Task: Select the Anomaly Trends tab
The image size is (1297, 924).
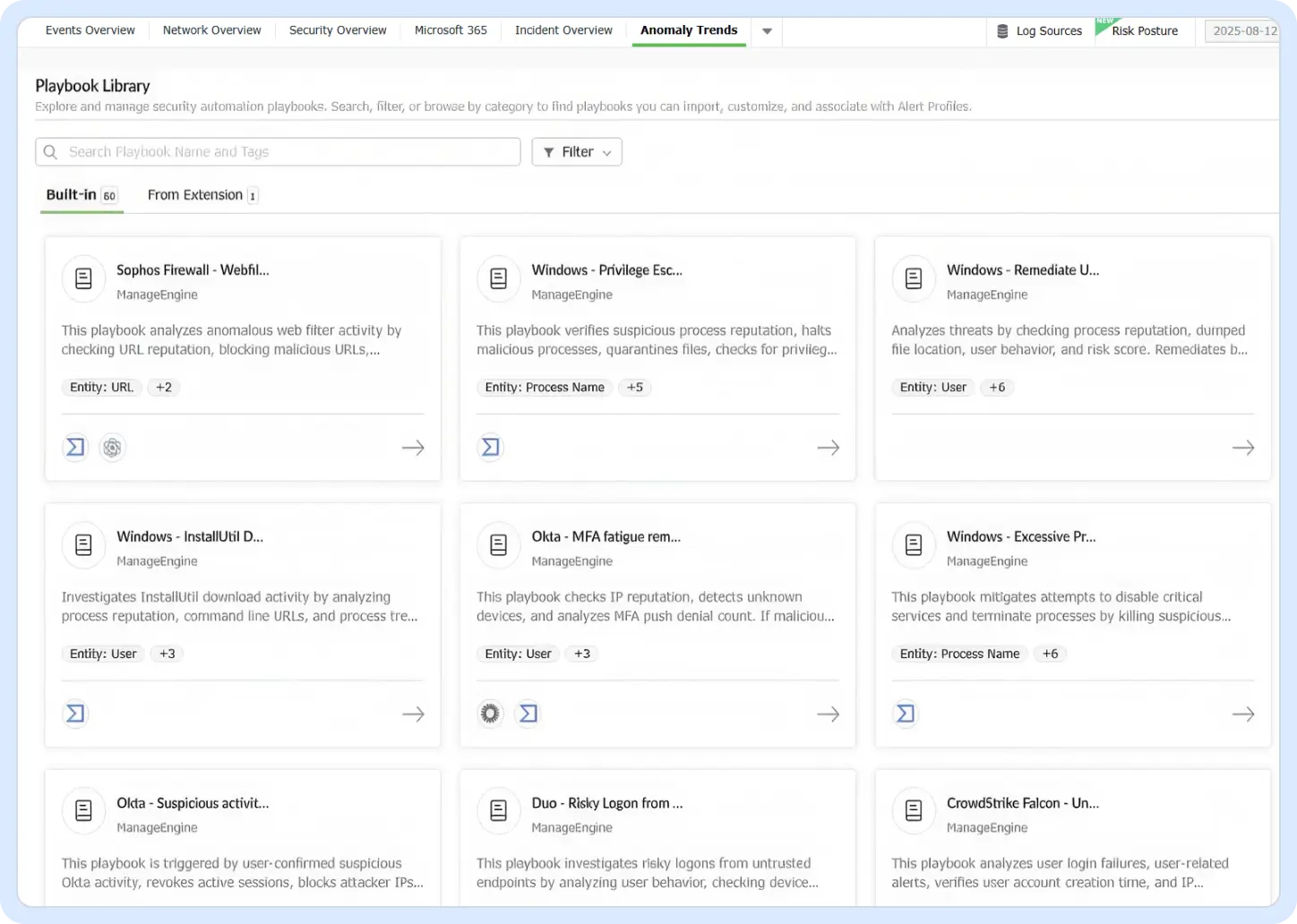Action: tap(689, 30)
